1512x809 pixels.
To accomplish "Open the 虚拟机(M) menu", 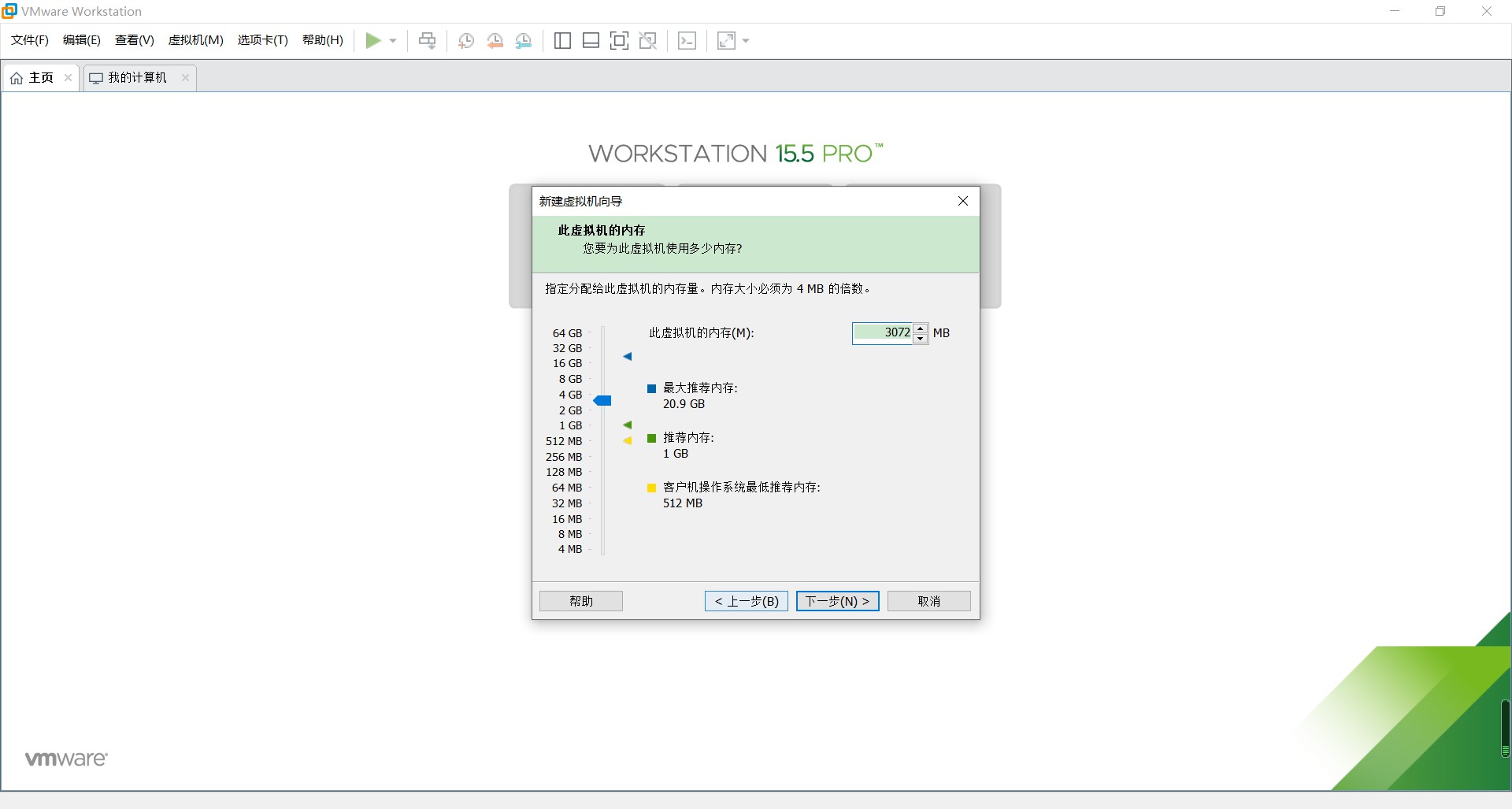I will click(x=196, y=40).
